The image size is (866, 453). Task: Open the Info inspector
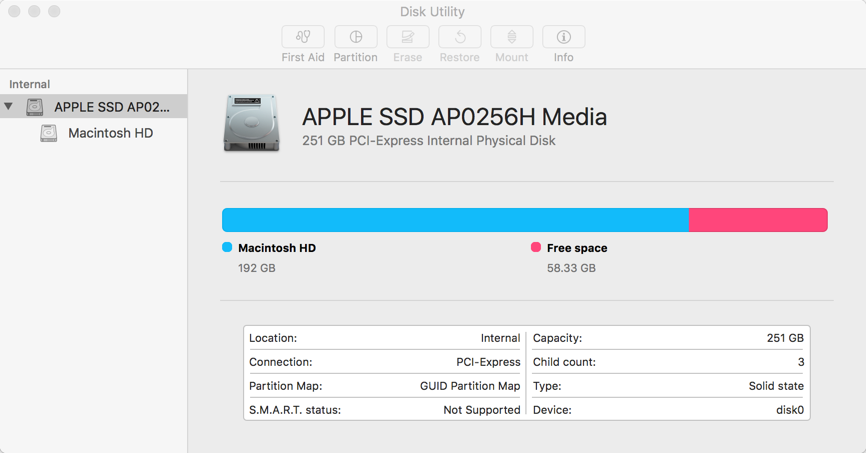click(564, 37)
